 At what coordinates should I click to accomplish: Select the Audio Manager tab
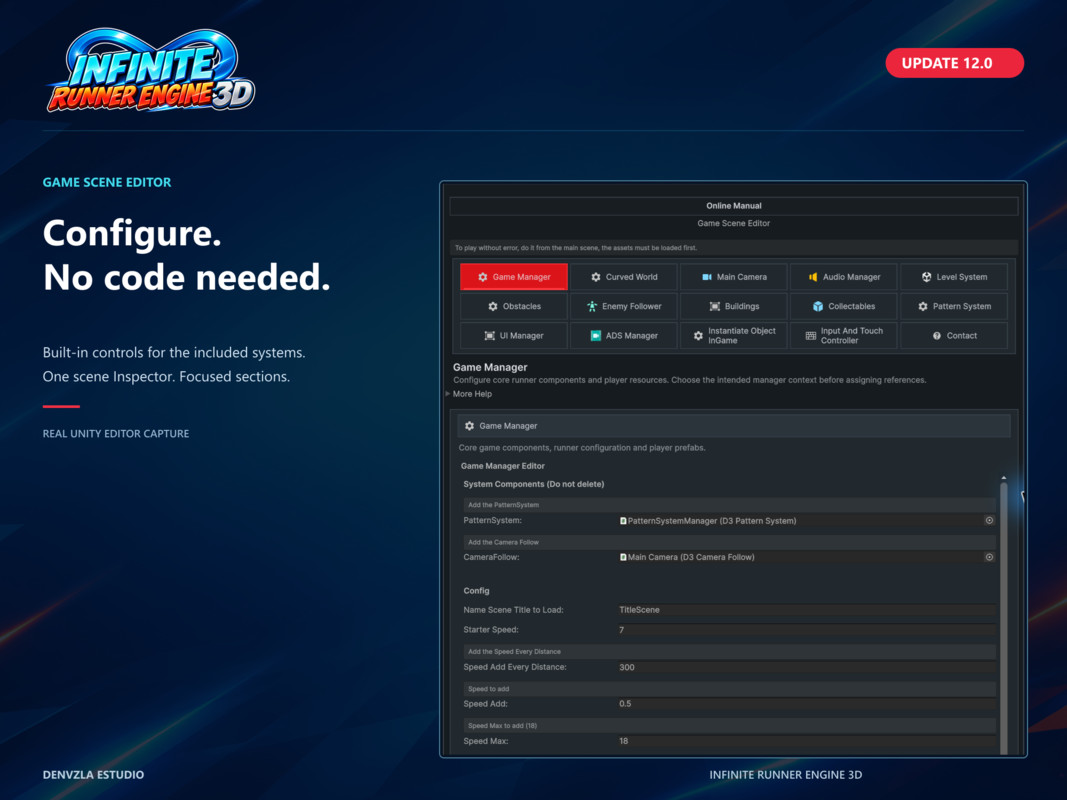click(x=844, y=277)
